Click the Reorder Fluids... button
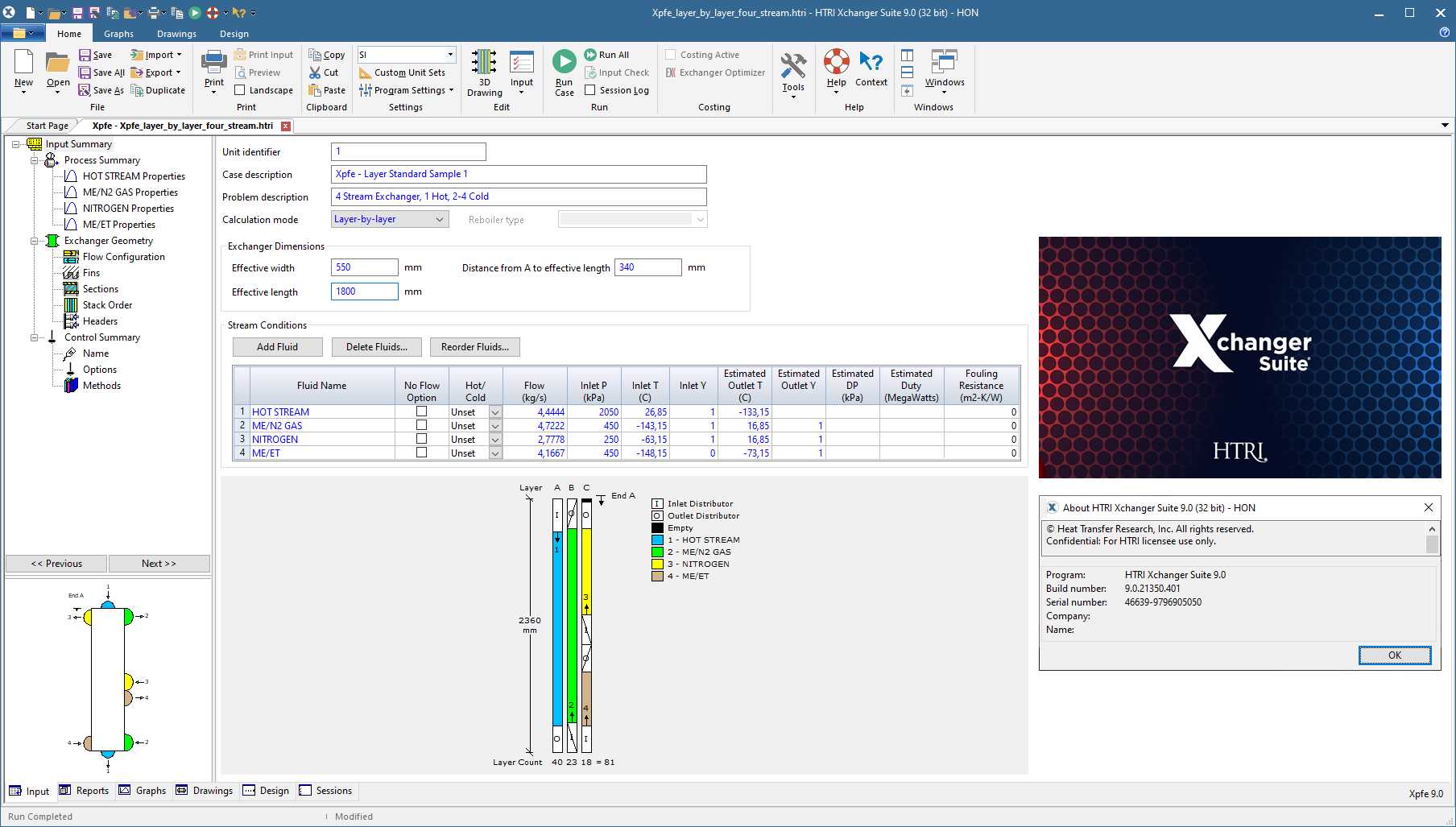Viewport: 1456px width, 827px height. [475, 347]
